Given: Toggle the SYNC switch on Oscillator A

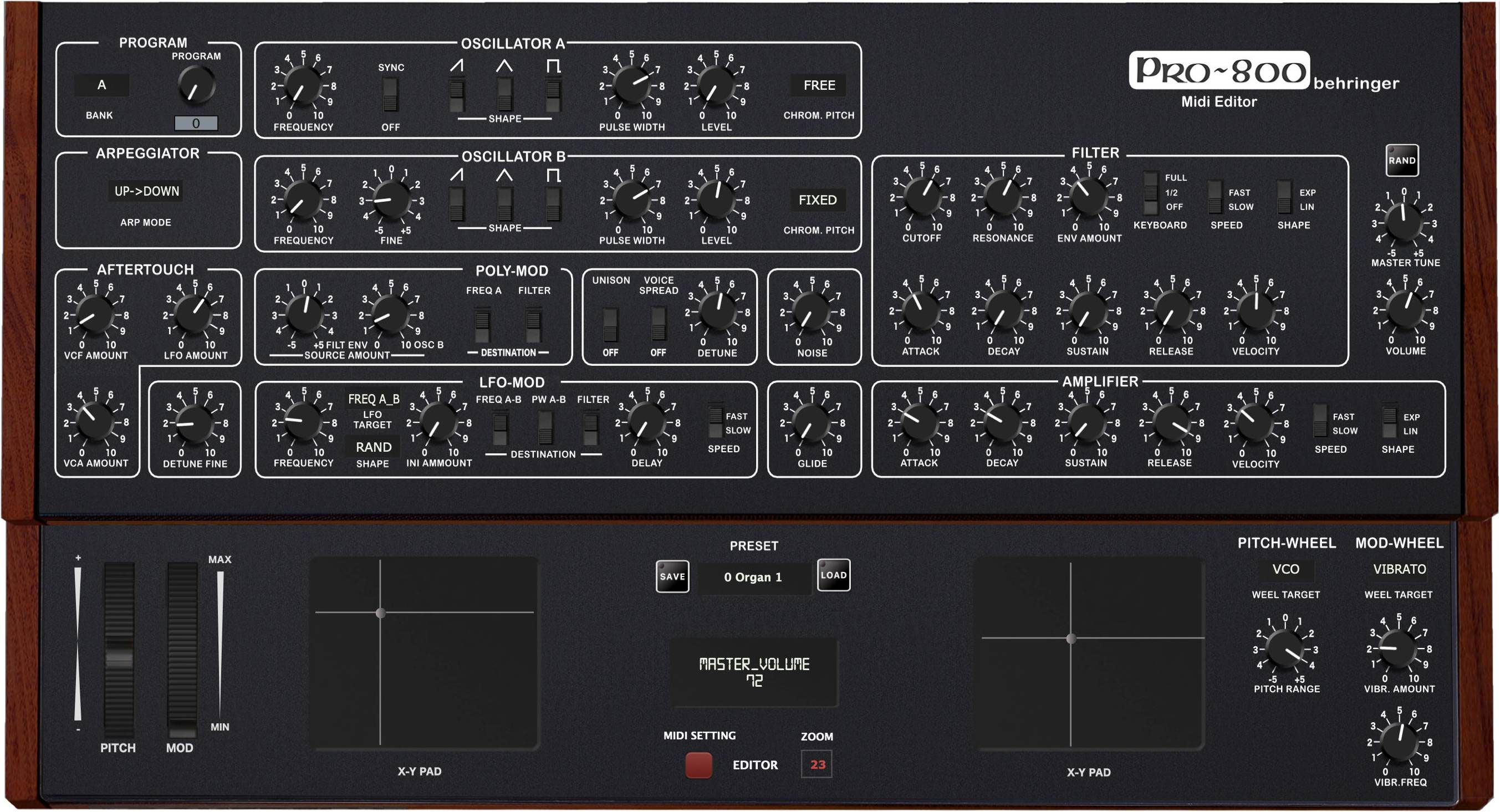Looking at the screenshot, I should [390, 93].
